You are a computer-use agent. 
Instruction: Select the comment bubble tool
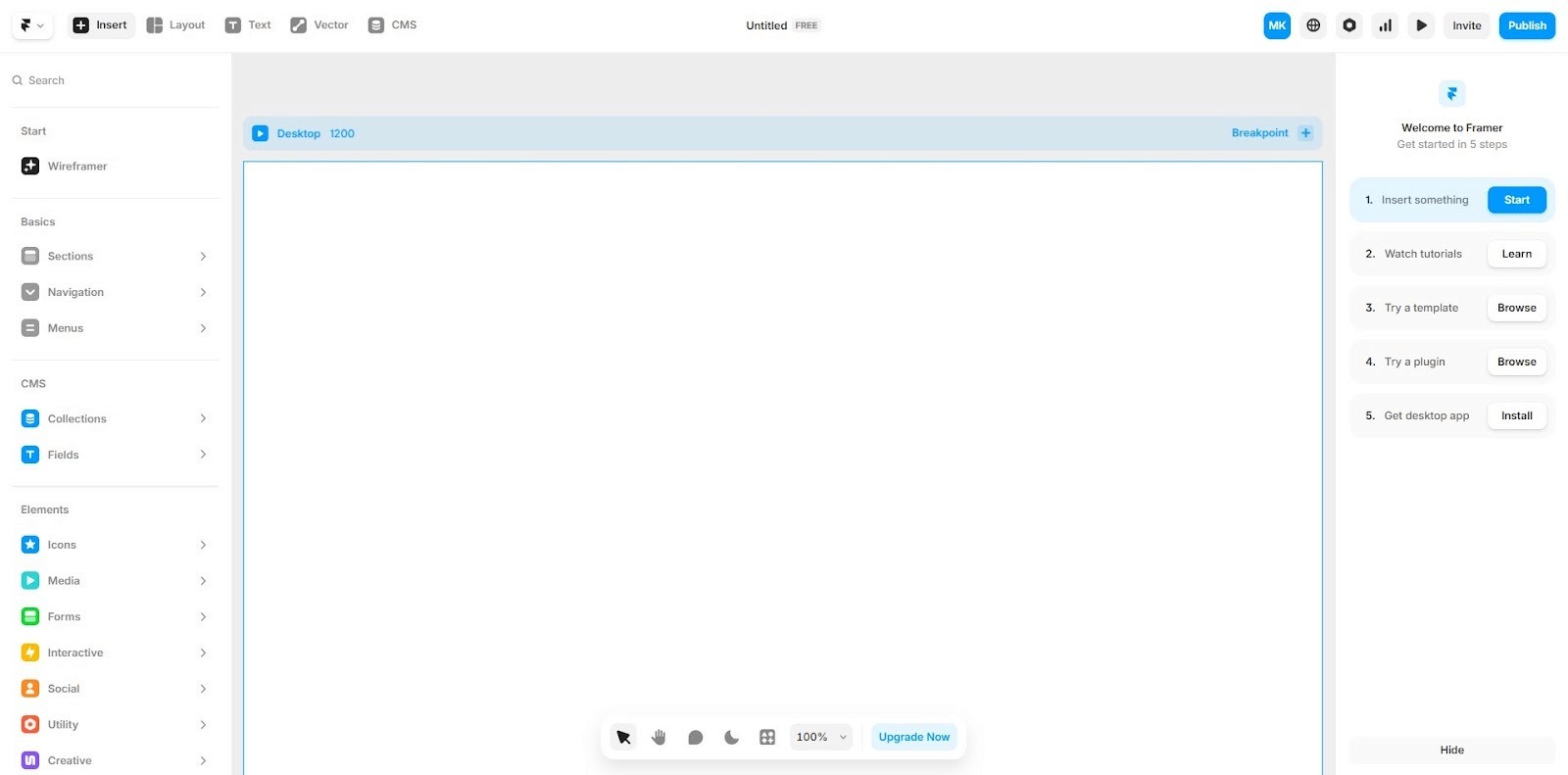pyautogui.click(x=695, y=737)
